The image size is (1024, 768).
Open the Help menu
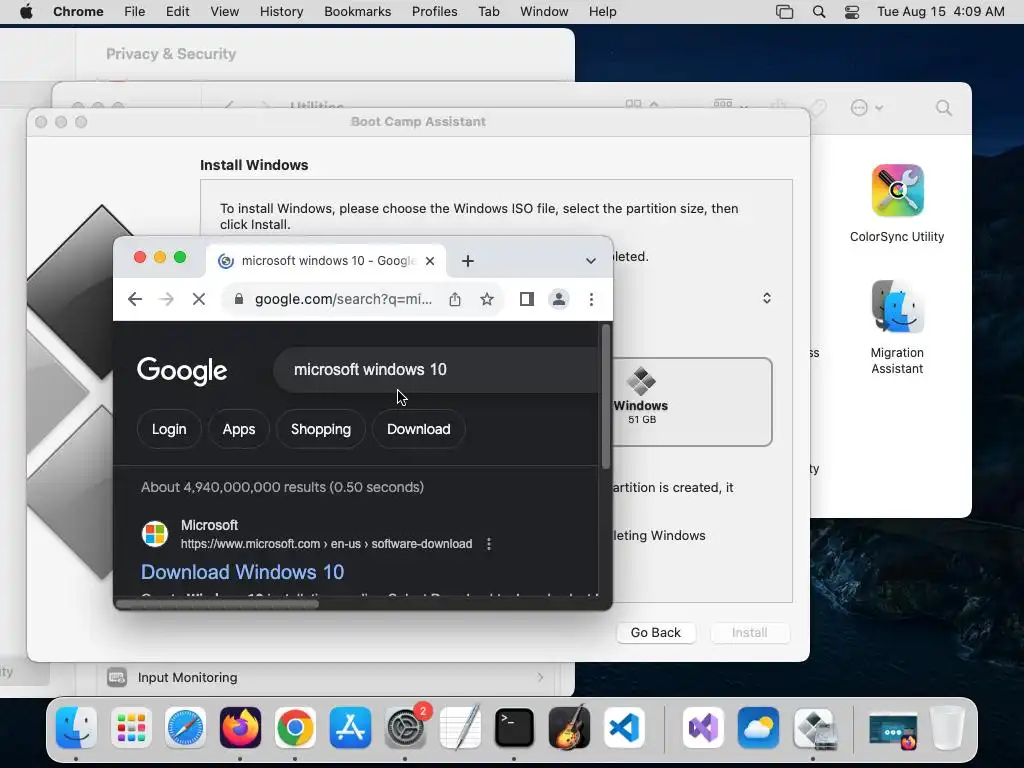click(x=602, y=12)
